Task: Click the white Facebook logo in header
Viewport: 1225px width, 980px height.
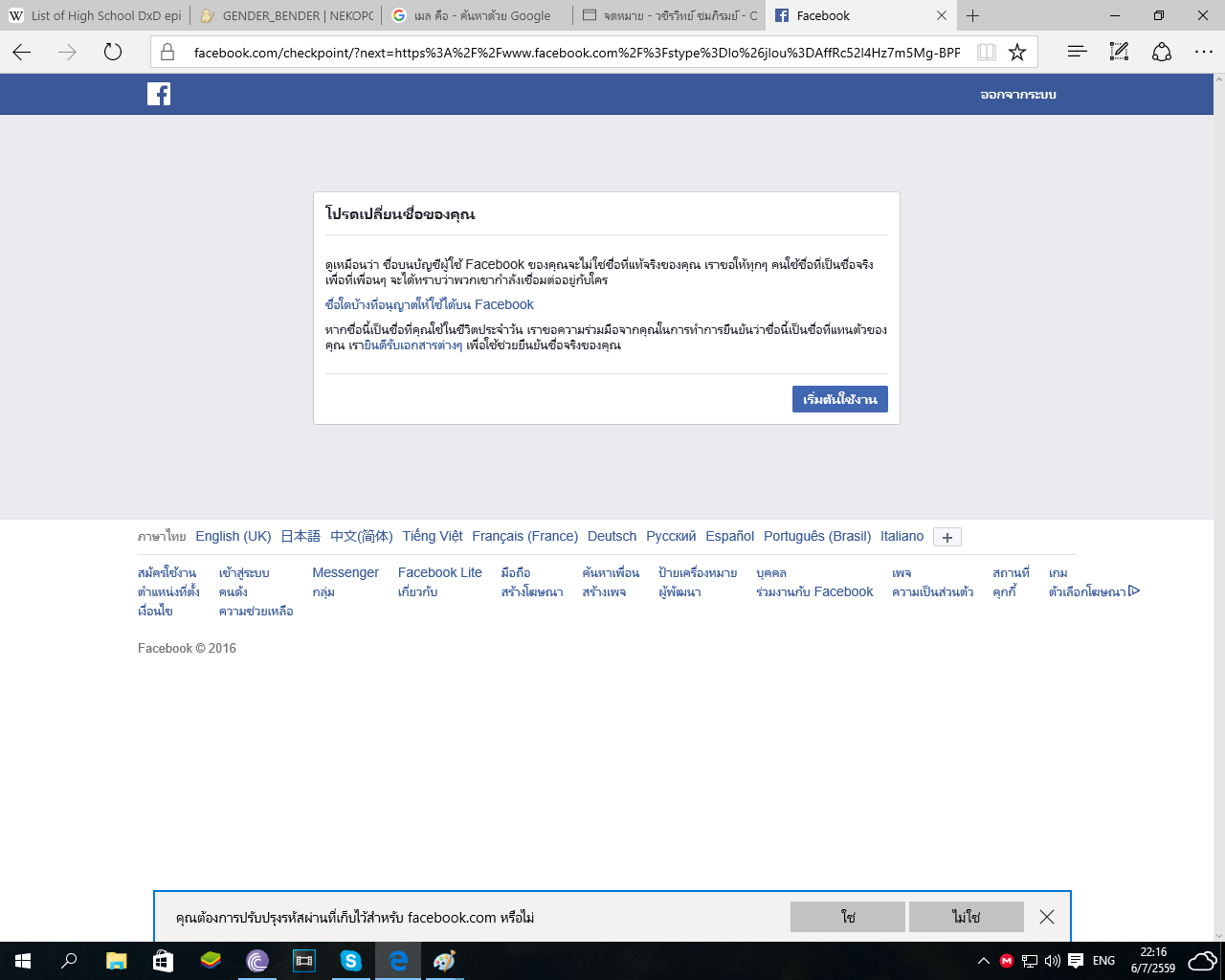Action: [159, 94]
